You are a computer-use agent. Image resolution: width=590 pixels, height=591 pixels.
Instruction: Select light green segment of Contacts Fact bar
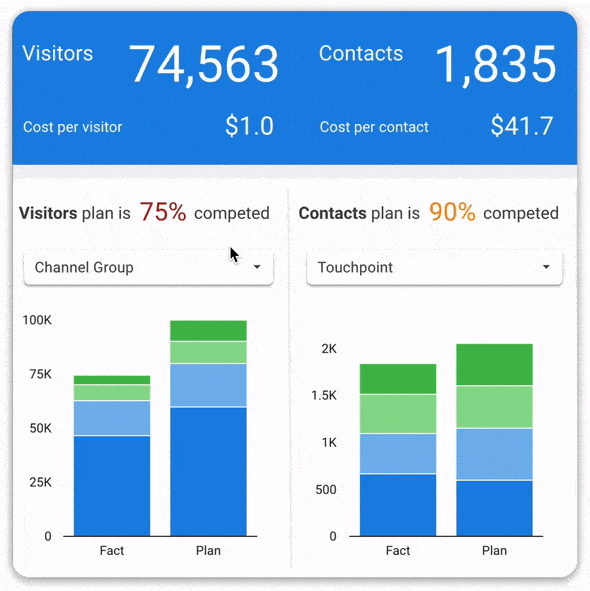398,413
